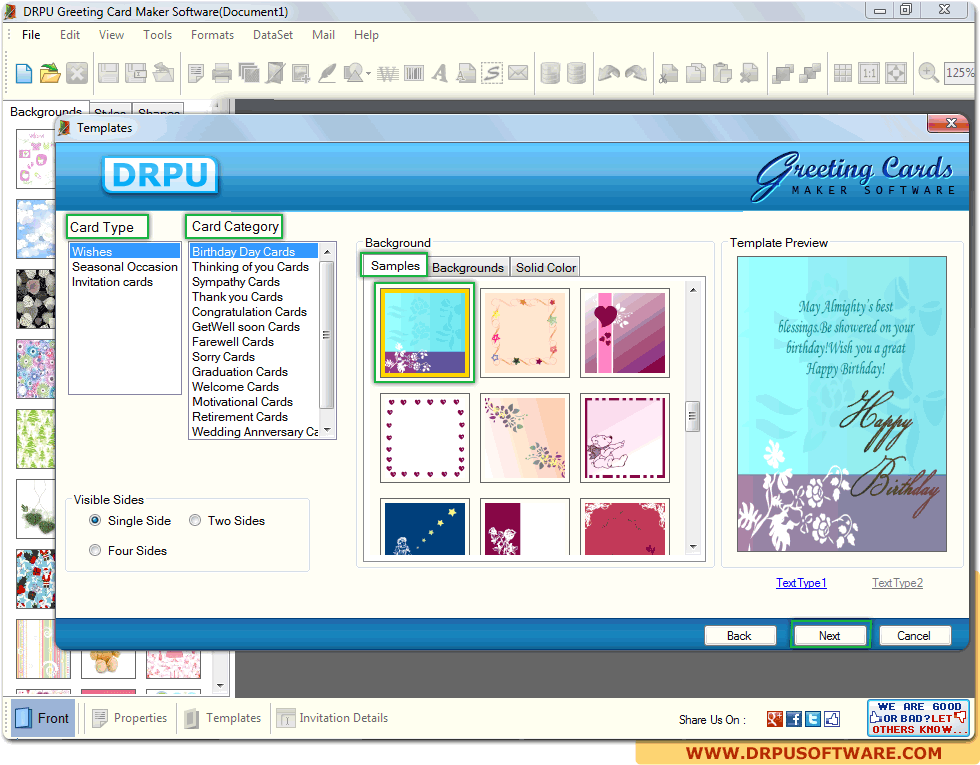Click the envelope mail icon
This screenshot has height=765, width=980.
[x=518, y=73]
